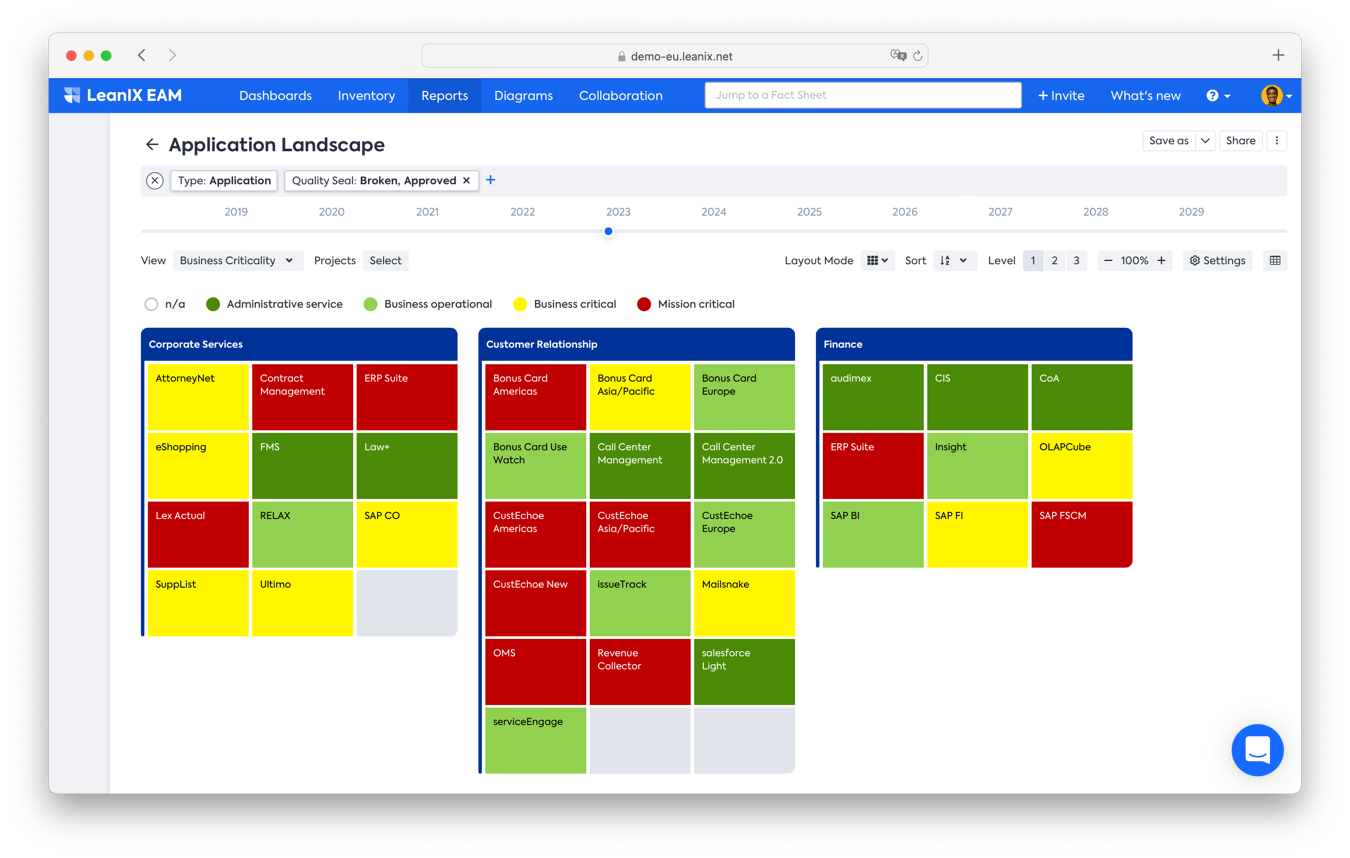Toggle the n/a legend filter
1350x858 pixels.
151,304
